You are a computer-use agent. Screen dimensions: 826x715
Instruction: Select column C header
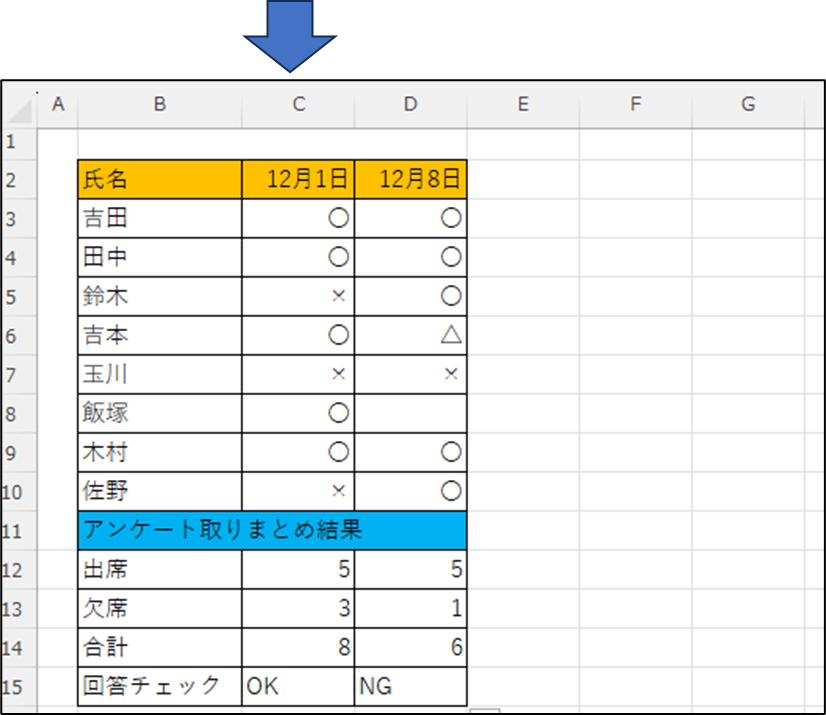[x=298, y=104]
